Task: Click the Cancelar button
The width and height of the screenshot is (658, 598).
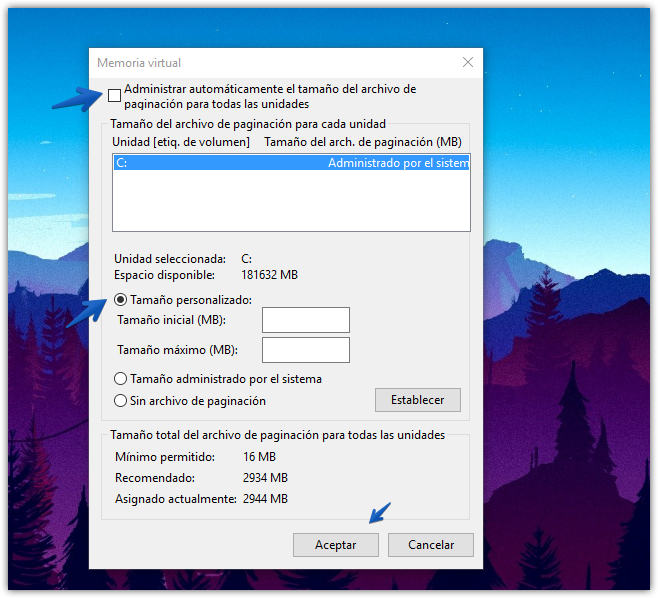Action: [x=431, y=545]
